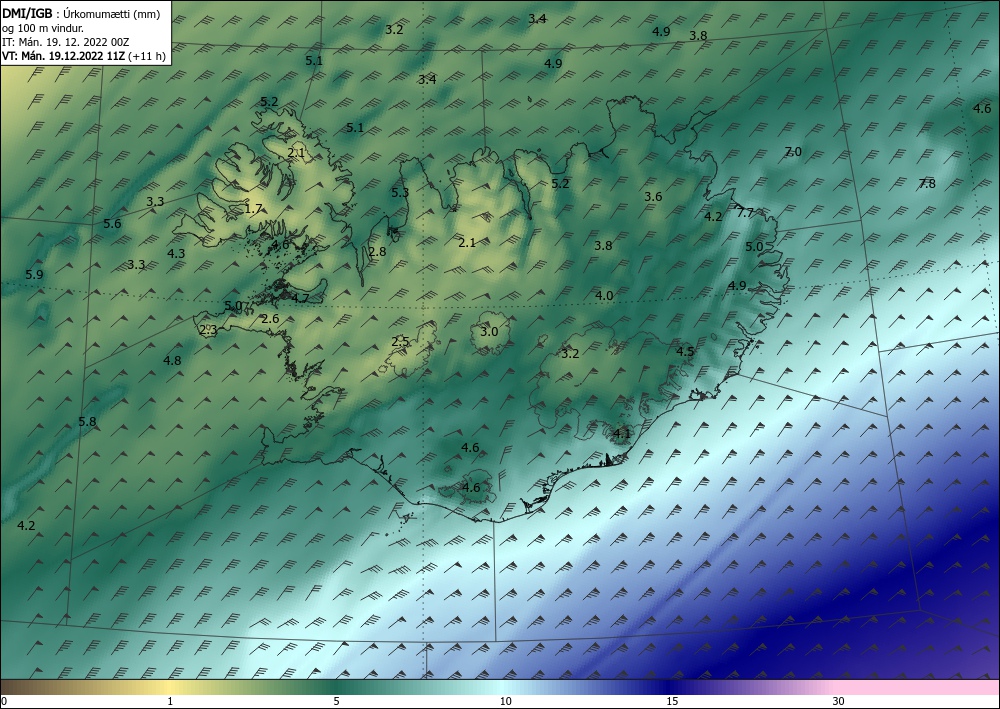This screenshot has height=709, width=1000.
Task: Click the 4.5 value on eastern Vatnajökull
Action: coord(685,351)
